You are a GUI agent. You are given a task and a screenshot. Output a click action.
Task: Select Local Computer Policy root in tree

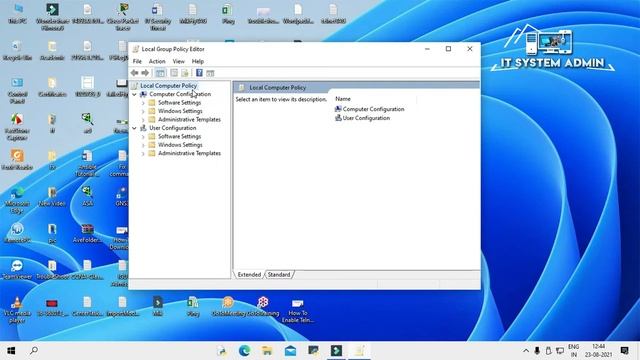168,86
